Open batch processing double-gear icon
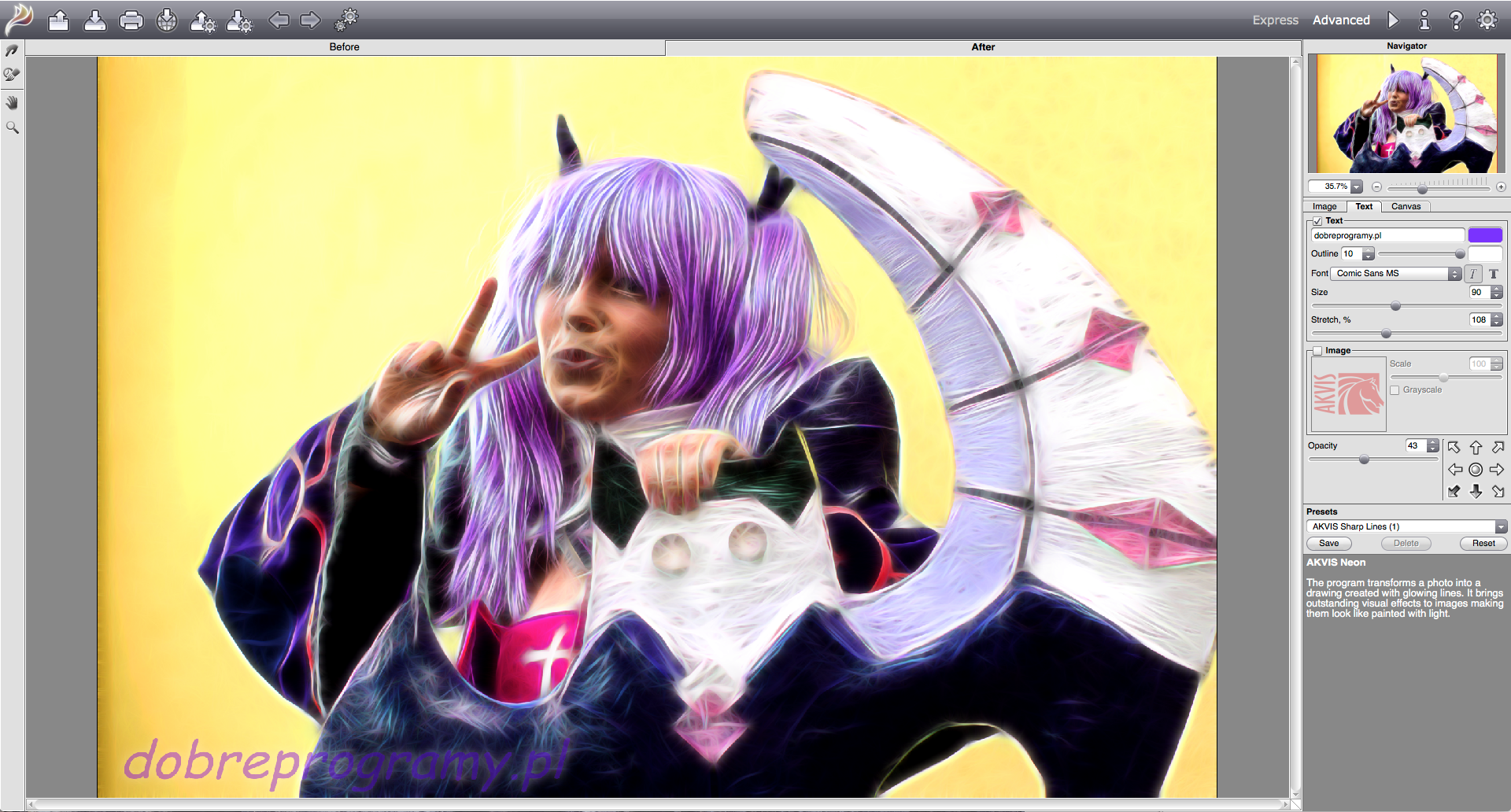Viewport: 1511px width, 812px height. point(346,20)
